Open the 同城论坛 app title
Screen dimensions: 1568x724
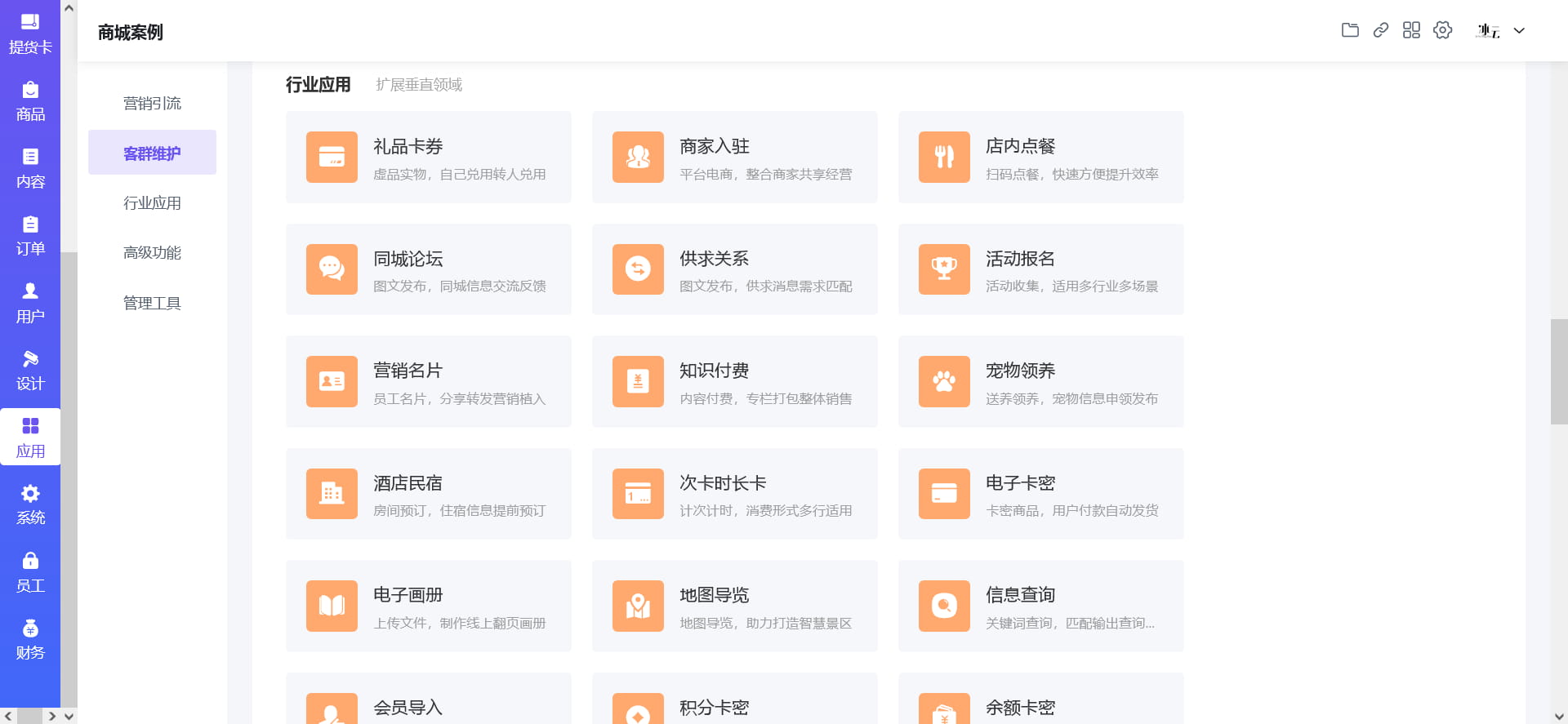(408, 259)
